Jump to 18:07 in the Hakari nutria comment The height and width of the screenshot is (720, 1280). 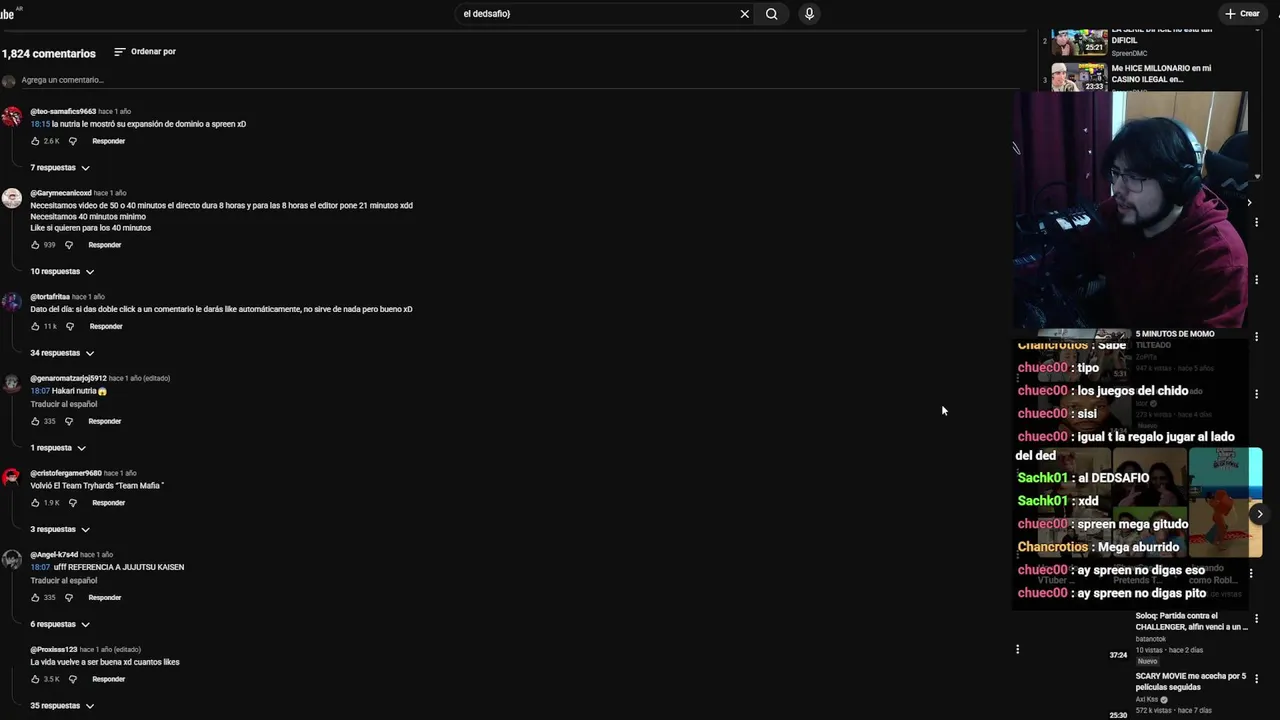[x=40, y=392]
